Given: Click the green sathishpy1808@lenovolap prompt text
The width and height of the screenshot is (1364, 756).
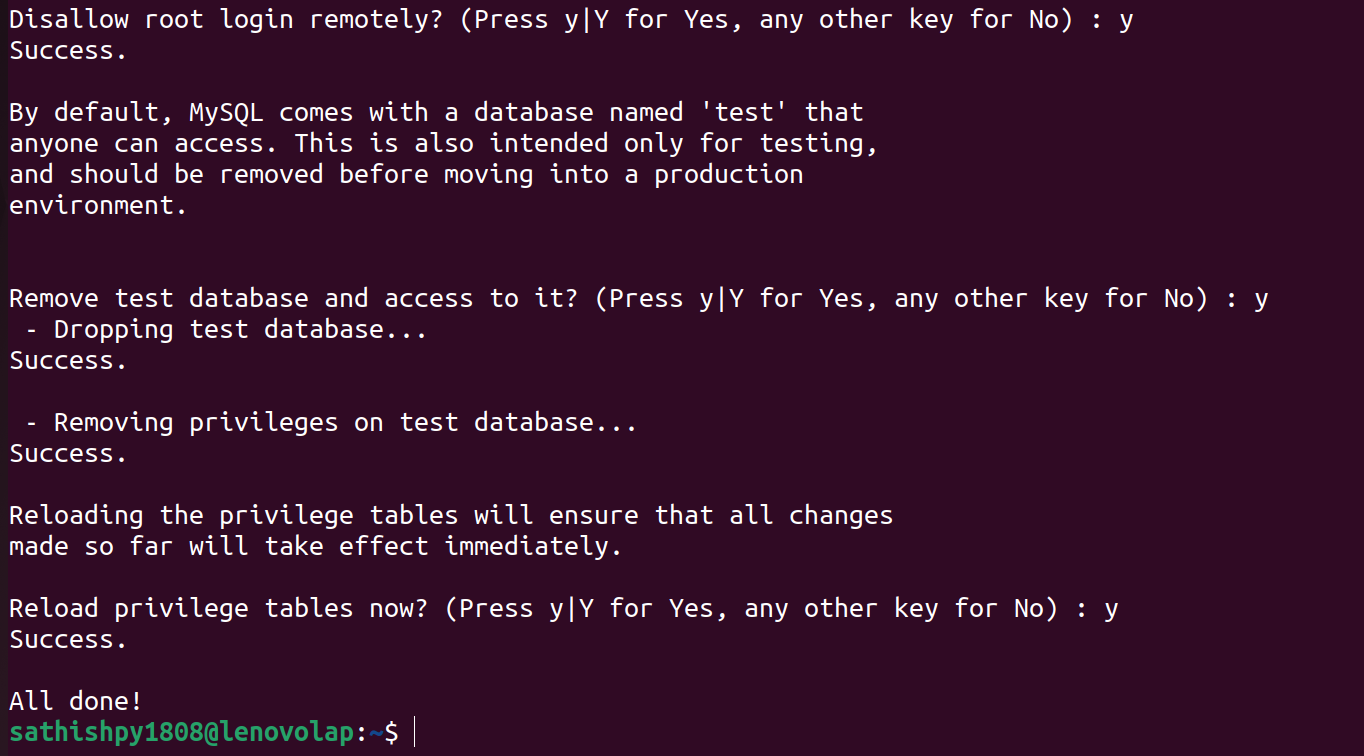Looking at the screenshot, I should (x=182, y=733).
